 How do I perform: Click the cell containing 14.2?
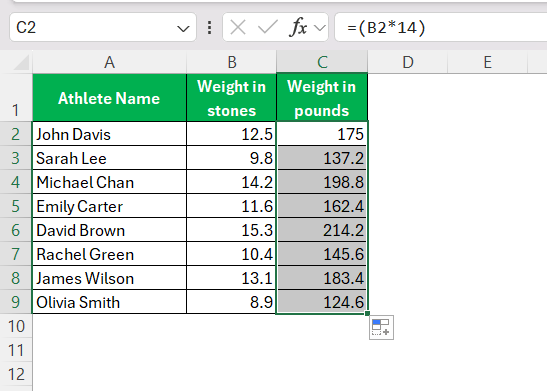tap(232, 182)
